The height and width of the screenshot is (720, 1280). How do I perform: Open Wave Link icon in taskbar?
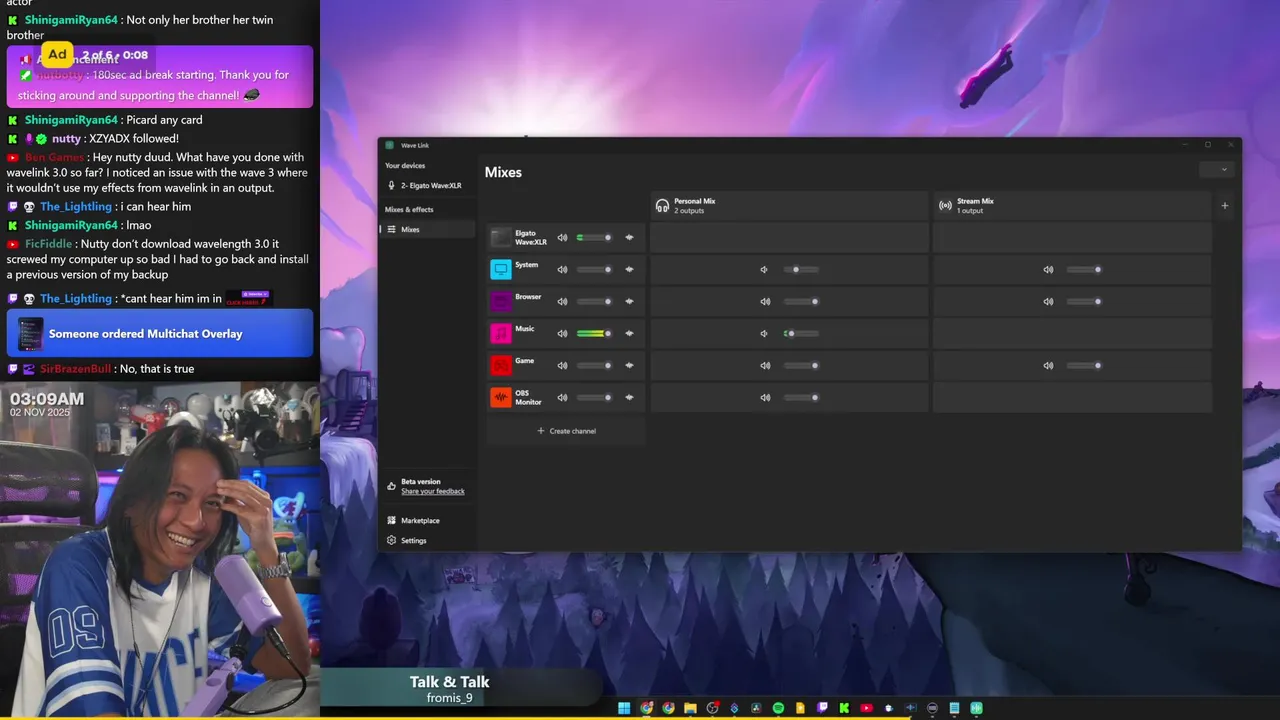pos(976,708)
